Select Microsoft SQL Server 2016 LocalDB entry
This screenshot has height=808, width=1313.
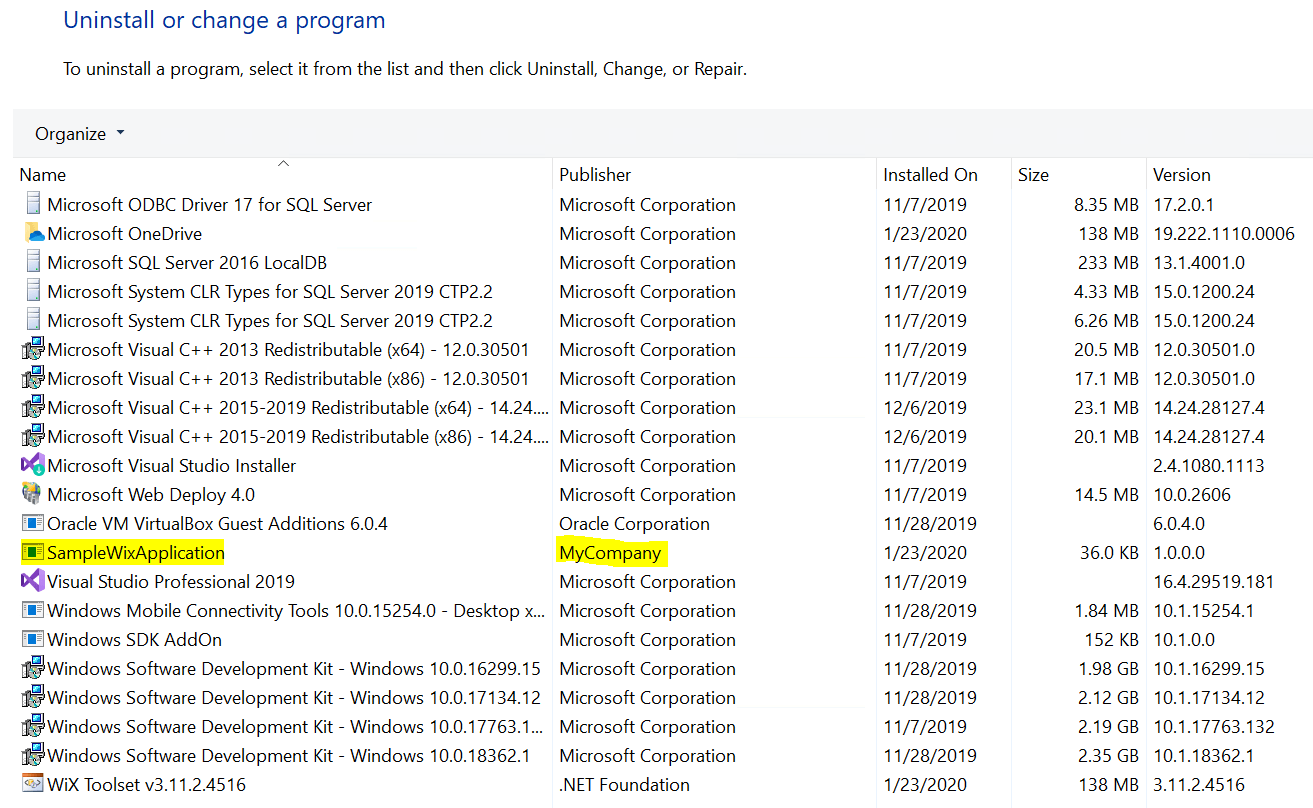[x=187, y=263]
